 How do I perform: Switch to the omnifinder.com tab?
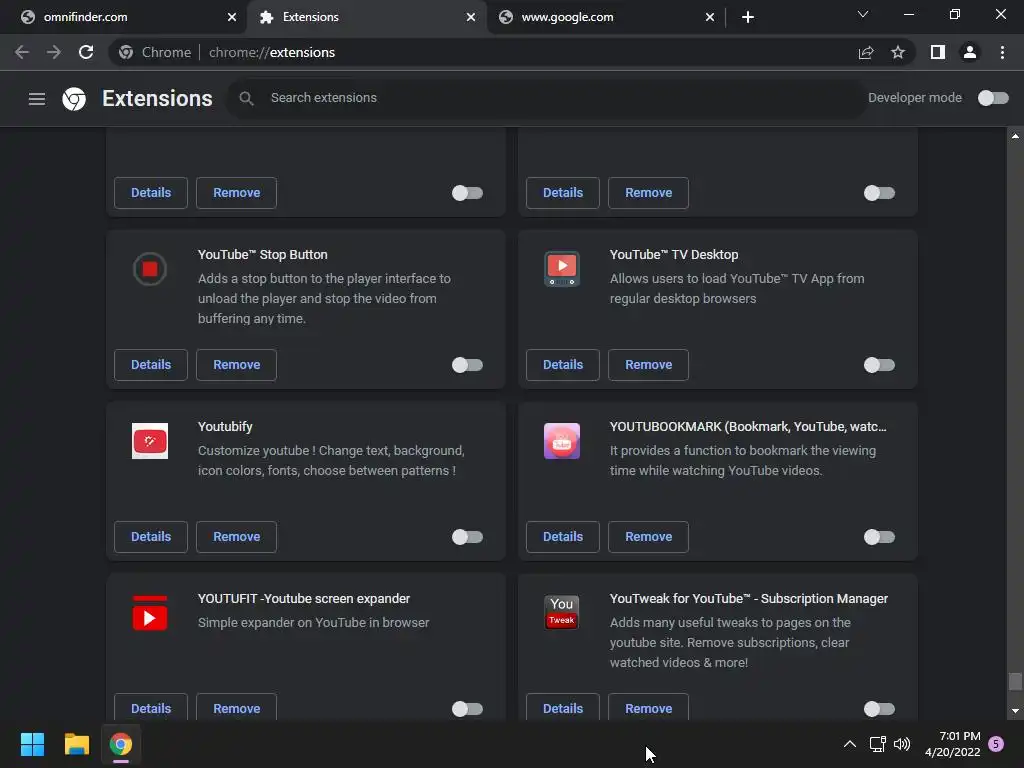point(124,17)
